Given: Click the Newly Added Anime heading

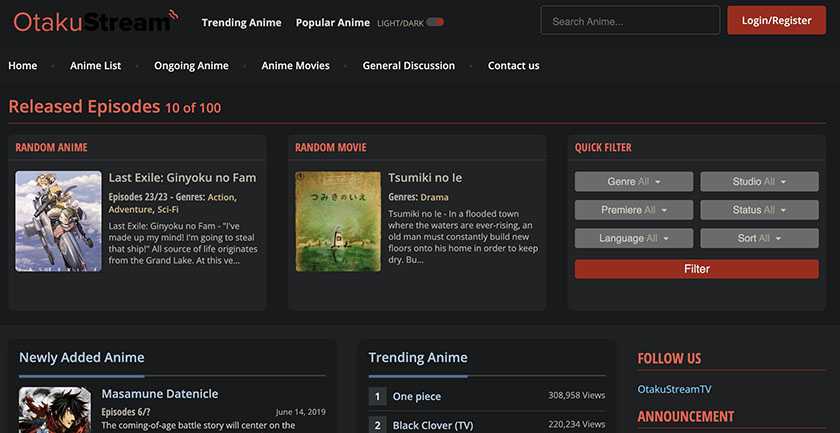Looking at the screenshot, I should coord(81,357).
